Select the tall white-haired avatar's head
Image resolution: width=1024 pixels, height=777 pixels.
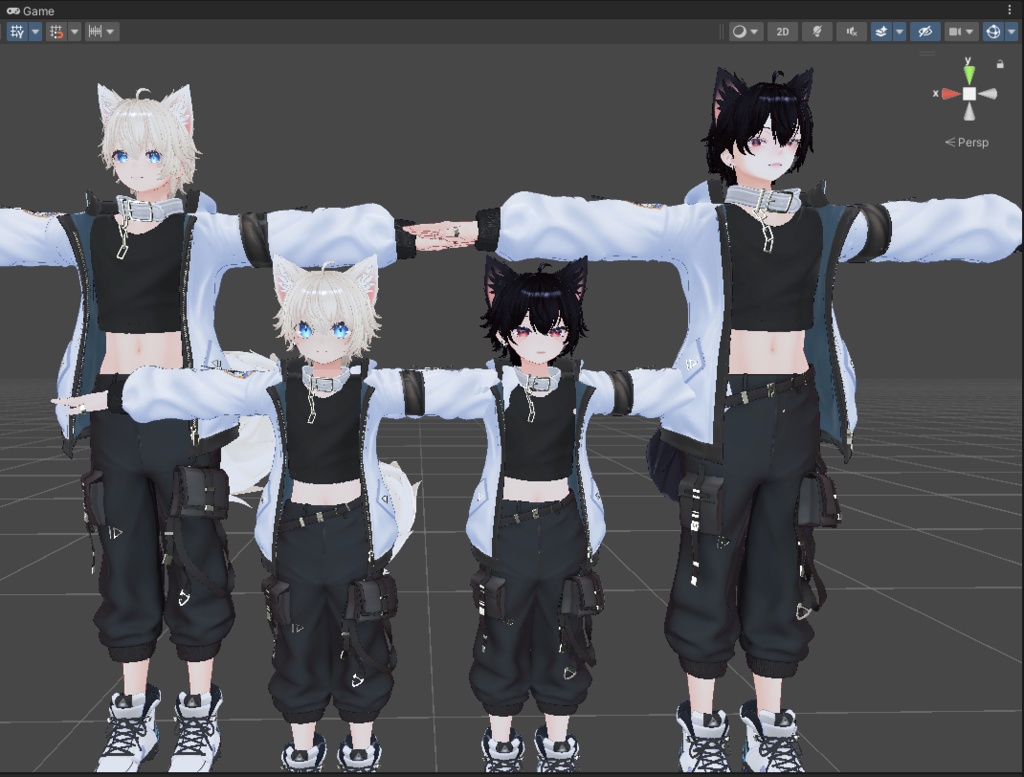coord(146,140)
